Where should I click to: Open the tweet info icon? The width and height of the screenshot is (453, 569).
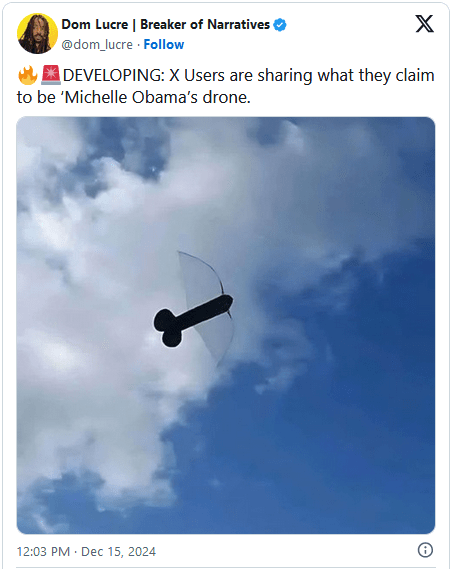point(425,550)
